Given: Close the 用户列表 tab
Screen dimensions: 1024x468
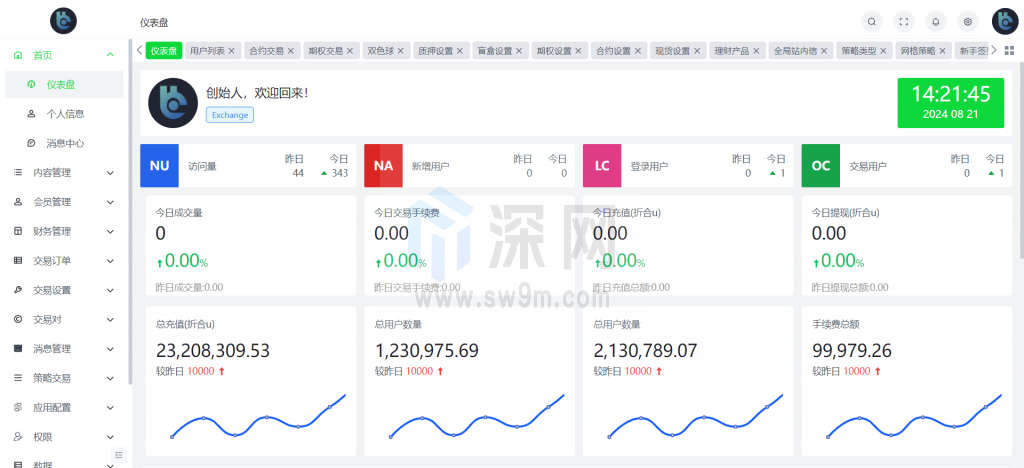Looking at the screenshot, I should (x=231, y=51).
